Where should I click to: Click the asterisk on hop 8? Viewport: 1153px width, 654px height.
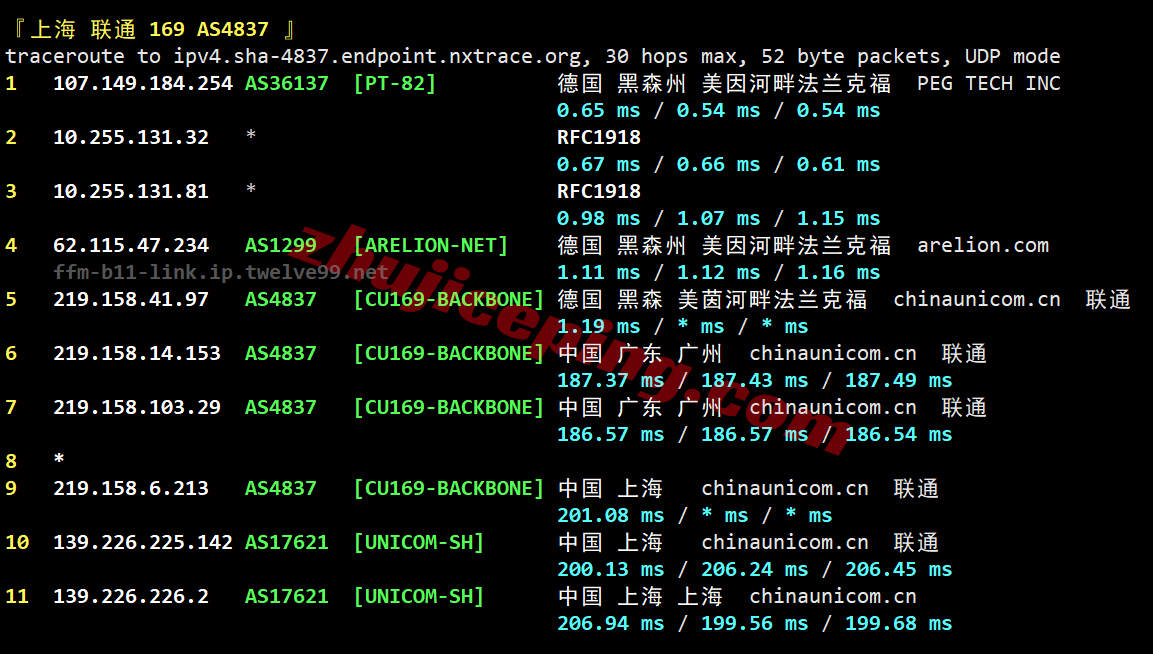coord(58,460)
